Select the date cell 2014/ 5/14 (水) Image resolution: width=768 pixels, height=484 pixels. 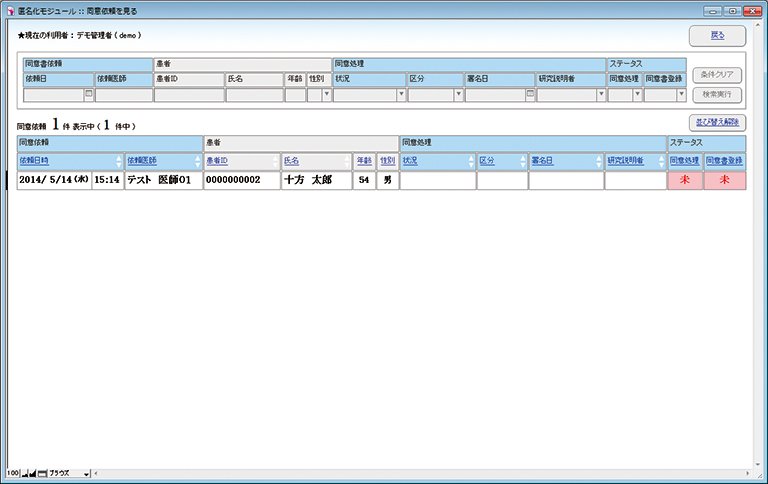54,180
